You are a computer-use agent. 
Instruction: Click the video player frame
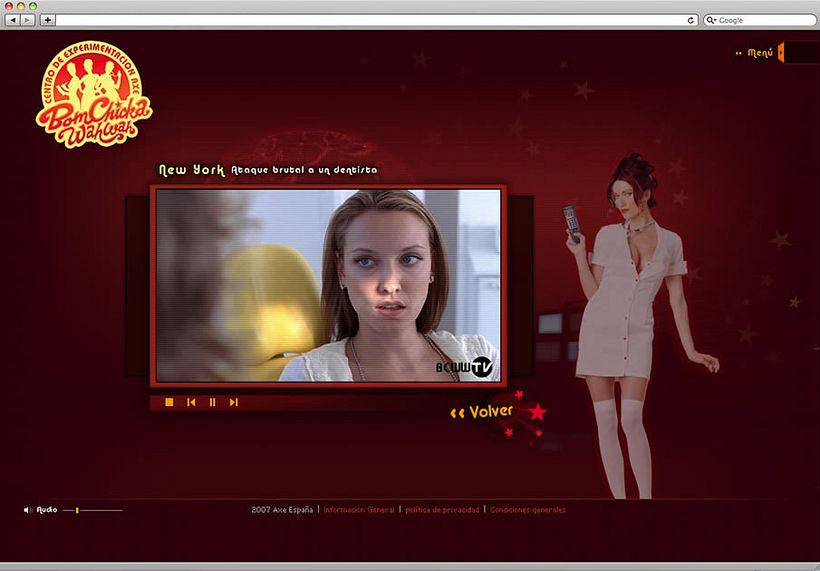coord(328,286)
